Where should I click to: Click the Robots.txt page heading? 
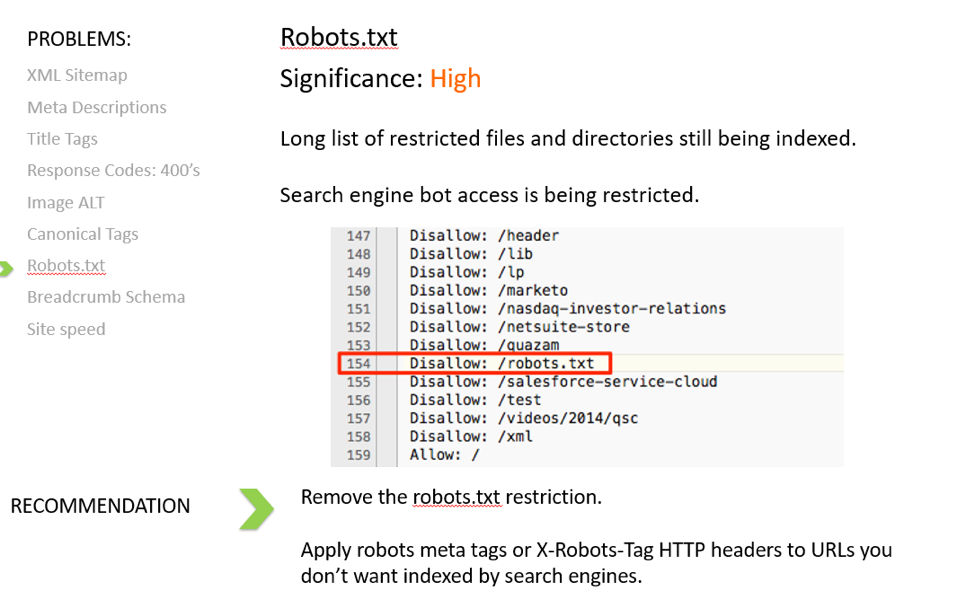339,37
